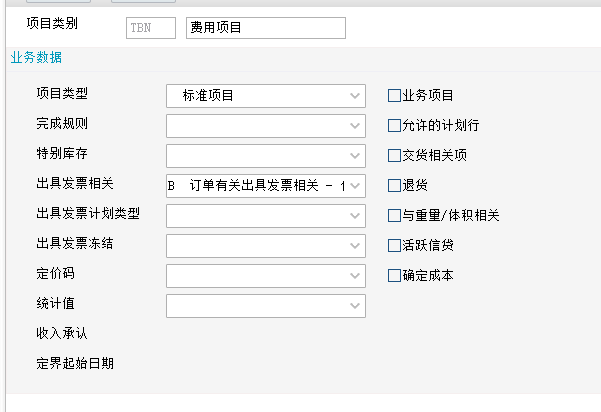Open the 特别库存 dropdown list
601x412 pixels.
(266, 156)
